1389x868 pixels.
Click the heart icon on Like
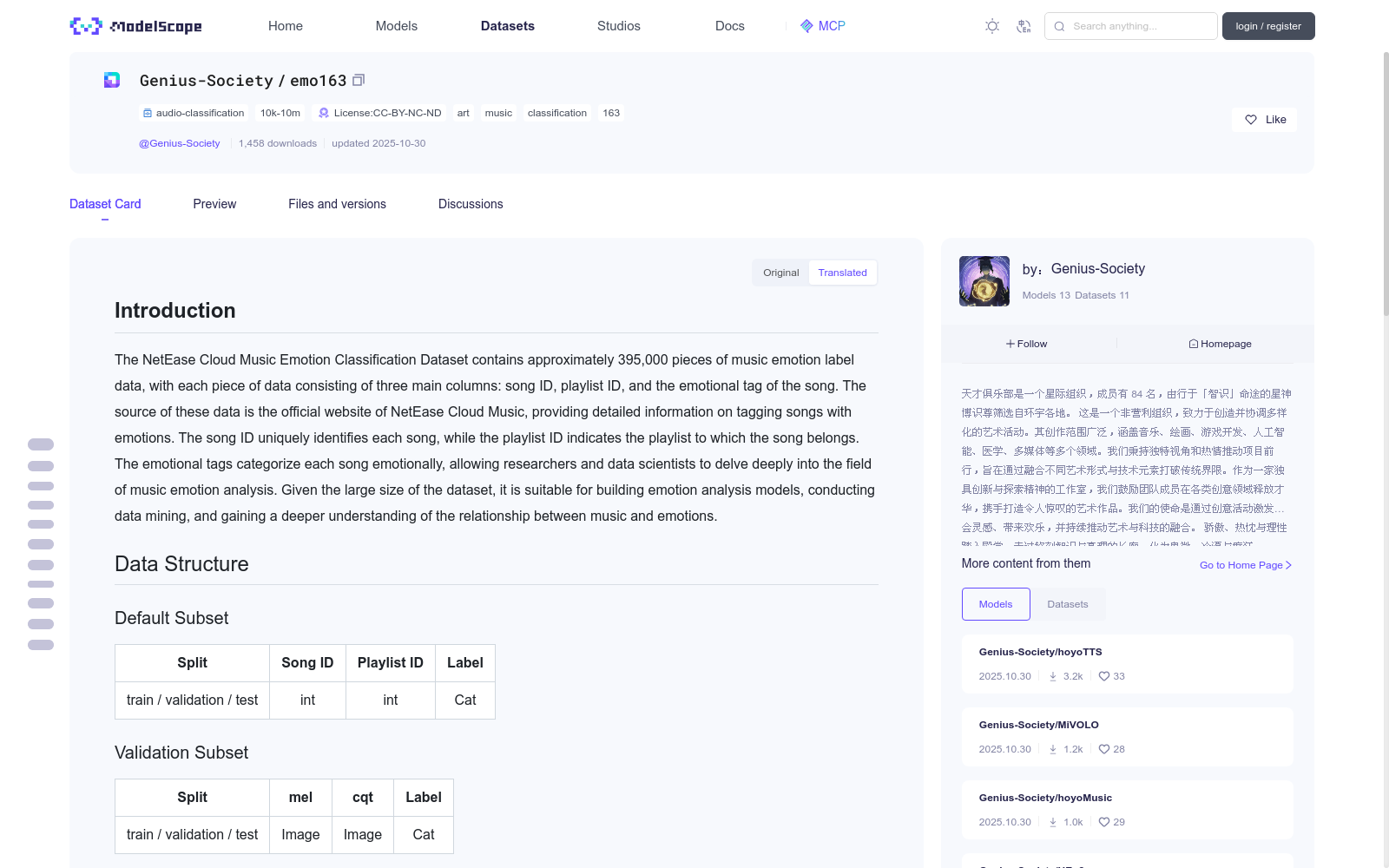point(1251,120)
